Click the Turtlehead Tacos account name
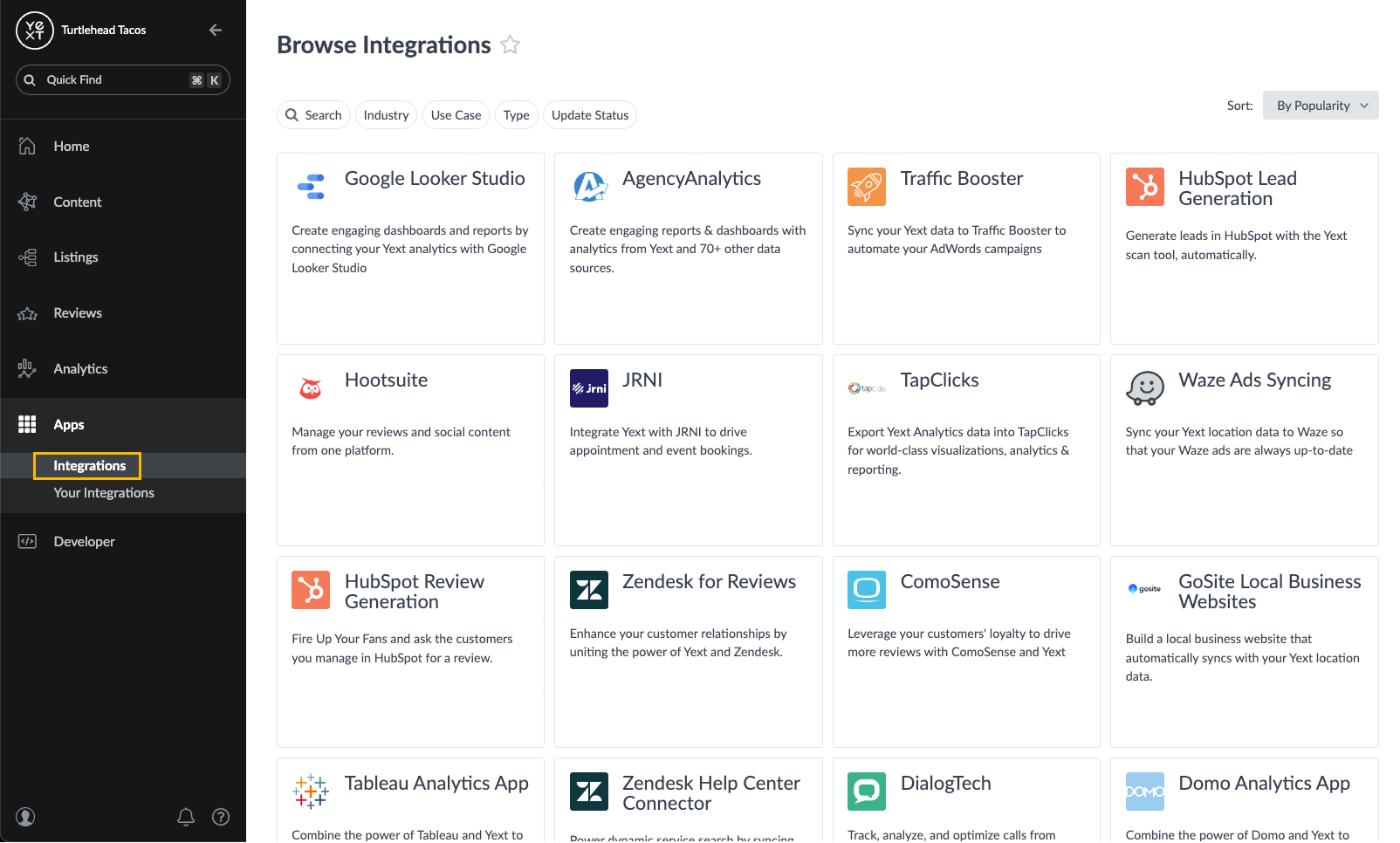 pyautogui.click(x=104, y=31)
